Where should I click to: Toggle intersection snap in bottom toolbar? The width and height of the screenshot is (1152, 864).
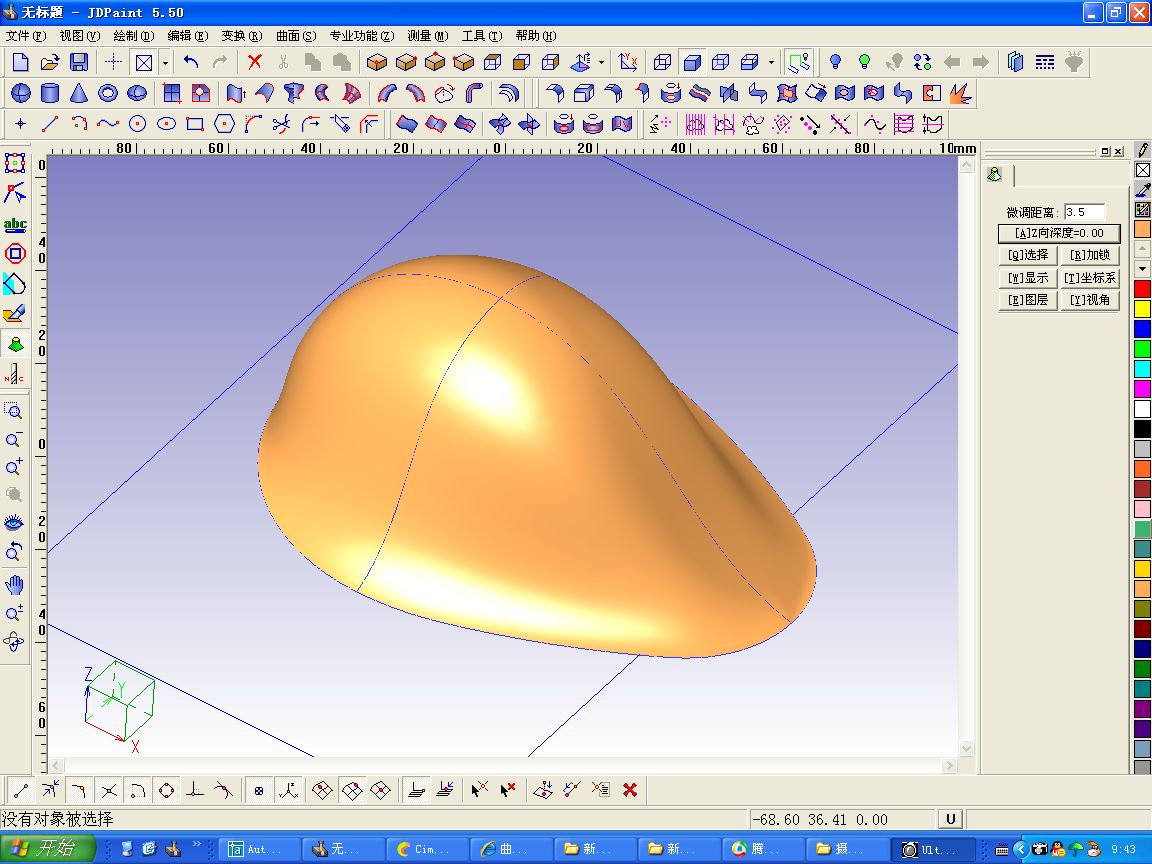pyautogui.click(x=109, y=791)
